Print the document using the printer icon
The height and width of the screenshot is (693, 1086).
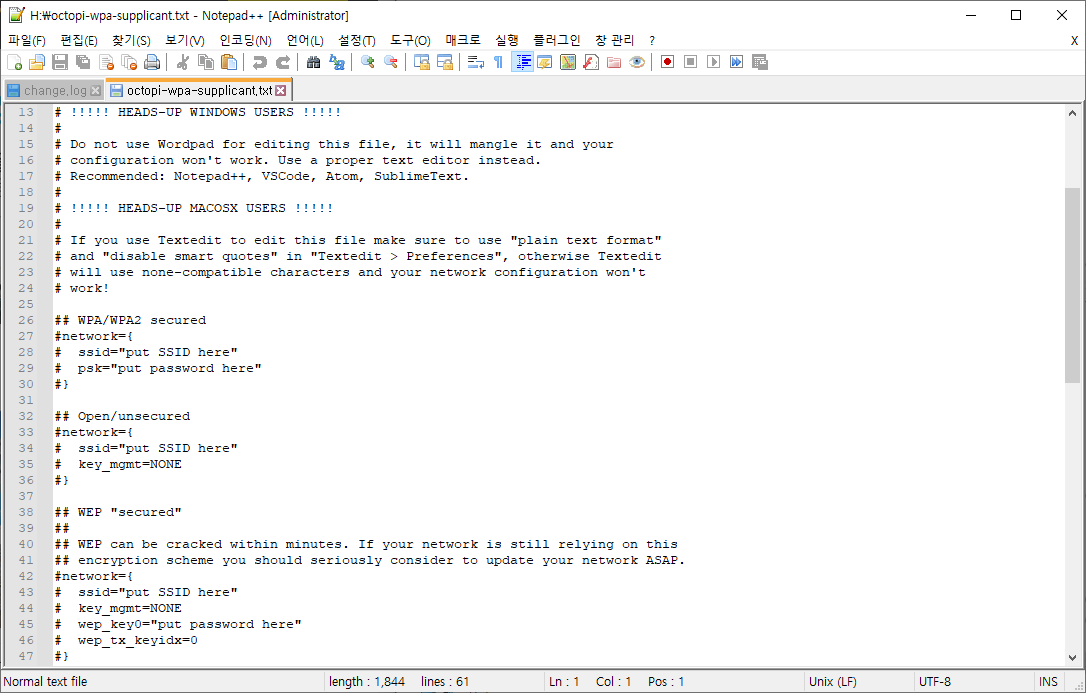coord(152,62)
